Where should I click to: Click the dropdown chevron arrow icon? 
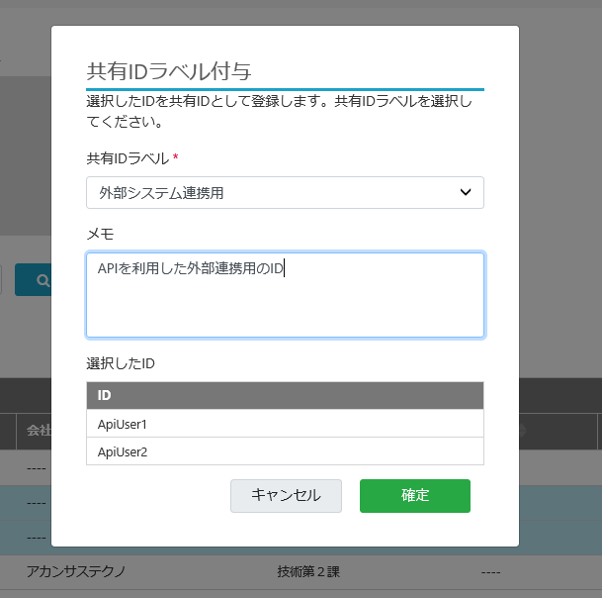tap(465, 193)
